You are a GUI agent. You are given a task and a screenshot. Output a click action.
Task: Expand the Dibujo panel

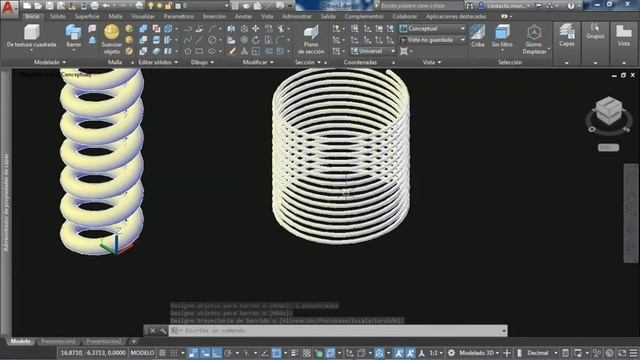[202, 62]
